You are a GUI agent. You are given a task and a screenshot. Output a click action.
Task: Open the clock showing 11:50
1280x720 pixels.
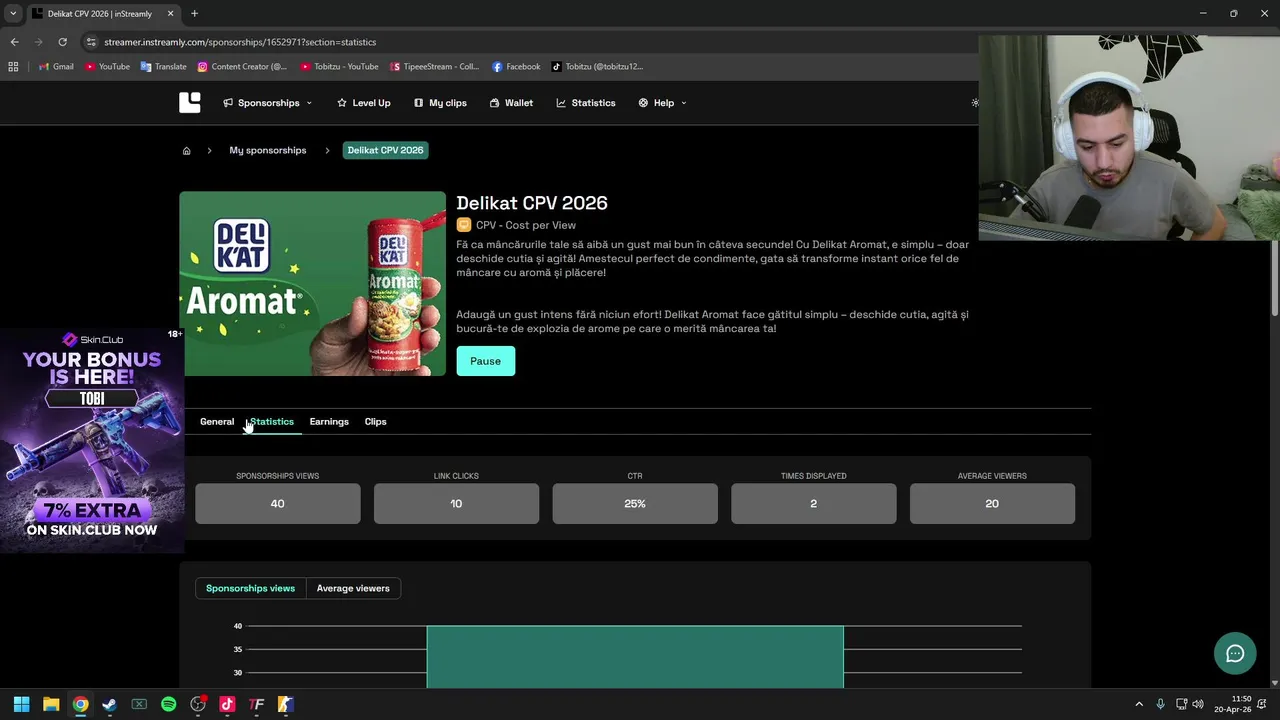tap(1233, 704)
